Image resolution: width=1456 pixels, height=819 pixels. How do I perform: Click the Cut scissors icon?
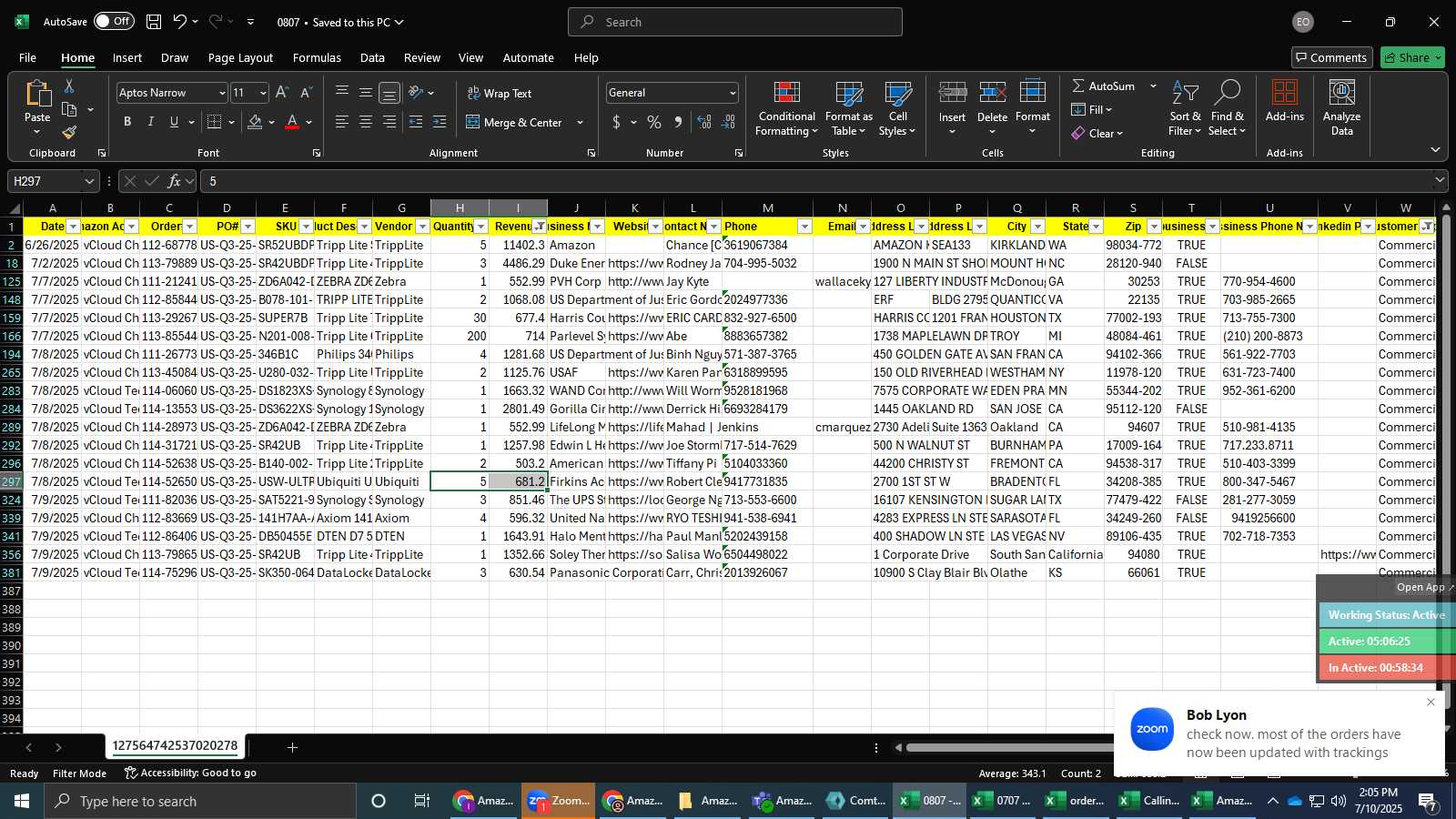pyautogui.click(x=69, y=86)
